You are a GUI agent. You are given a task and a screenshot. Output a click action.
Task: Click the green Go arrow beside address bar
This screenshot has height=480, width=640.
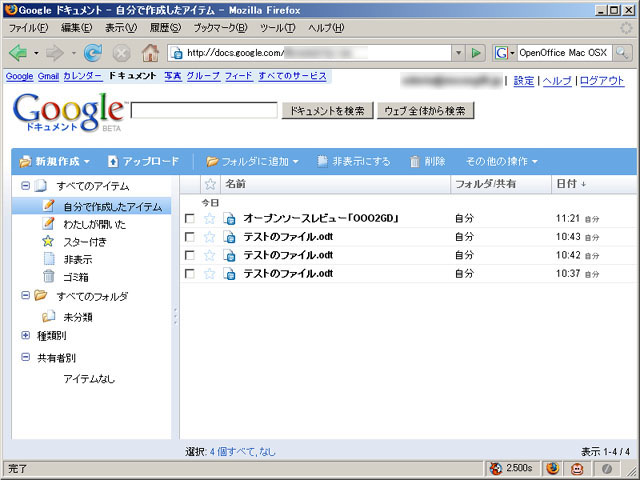[x=476, y=53]
